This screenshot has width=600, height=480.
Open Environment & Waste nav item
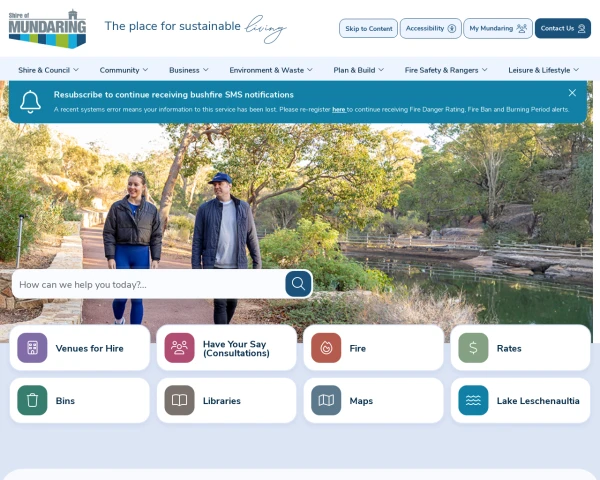pyautogui.click(x=267, y=70)
